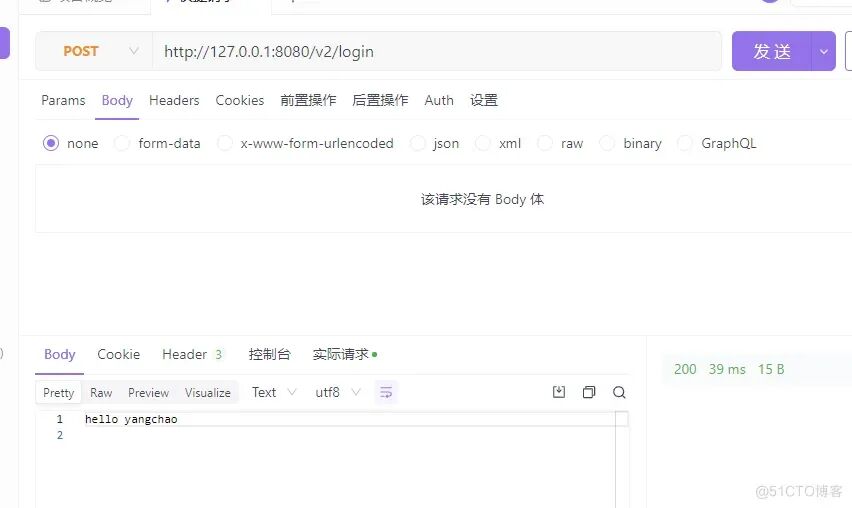Select the xml body type radio
Viewport: 852px width, 508px height.
(x=483, y=143)
